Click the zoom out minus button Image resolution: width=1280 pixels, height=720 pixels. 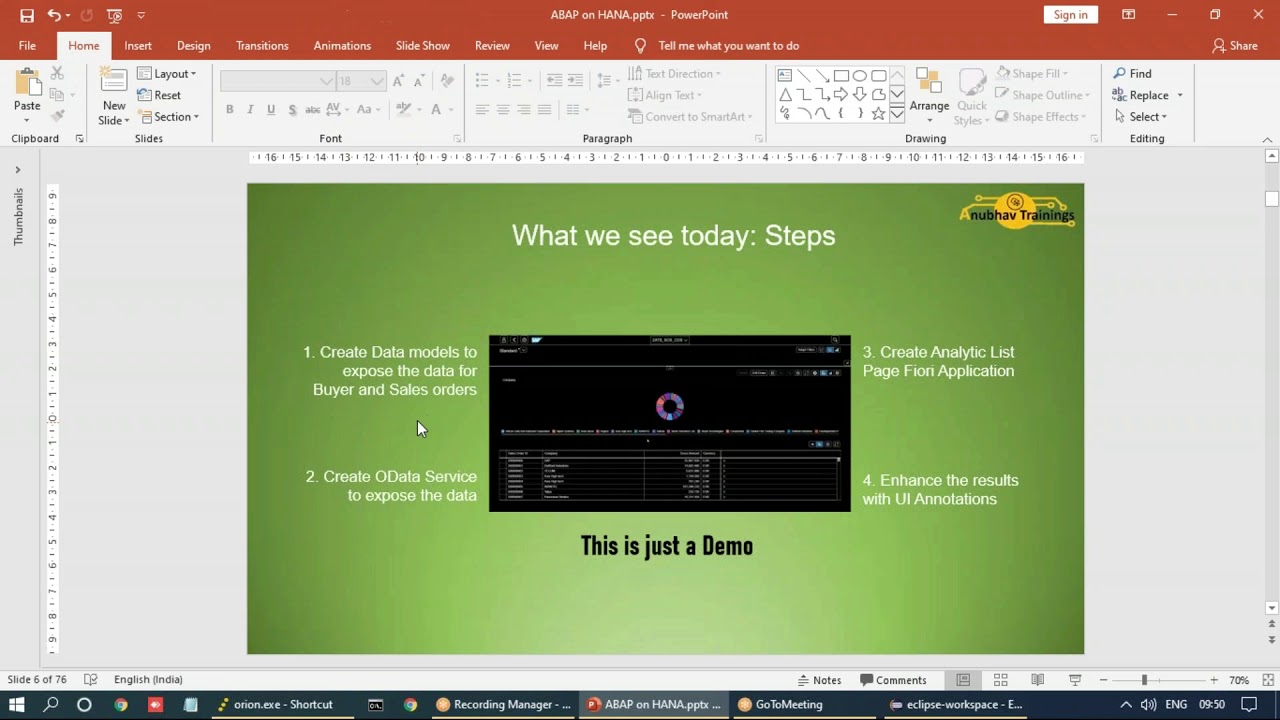pyautogui.click(x=1104, y=680)
